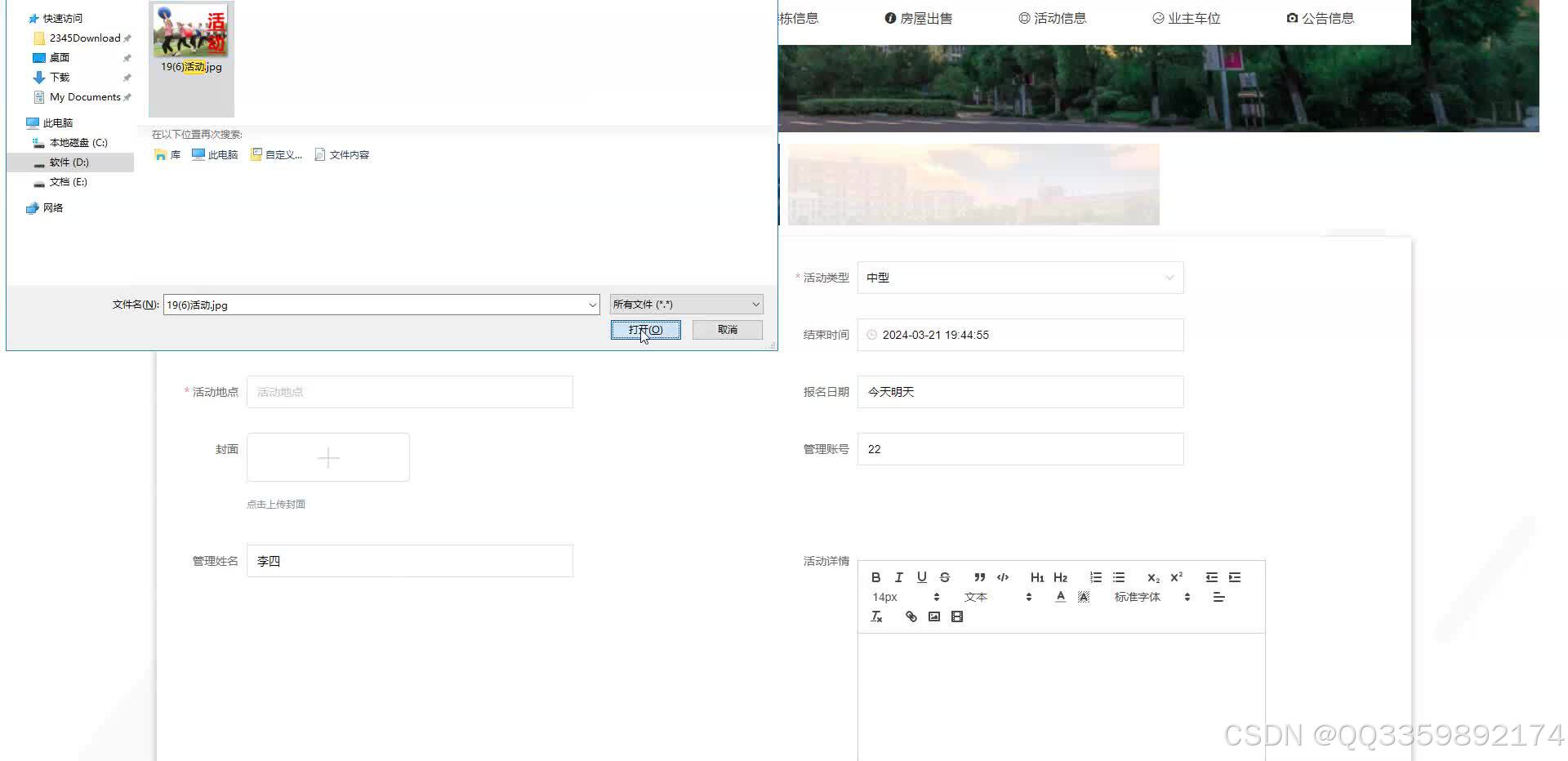This screenshot has height=761, width=1568.
Task: Click the 管理姓名 field containing 李四
Action: pos(410,561)
